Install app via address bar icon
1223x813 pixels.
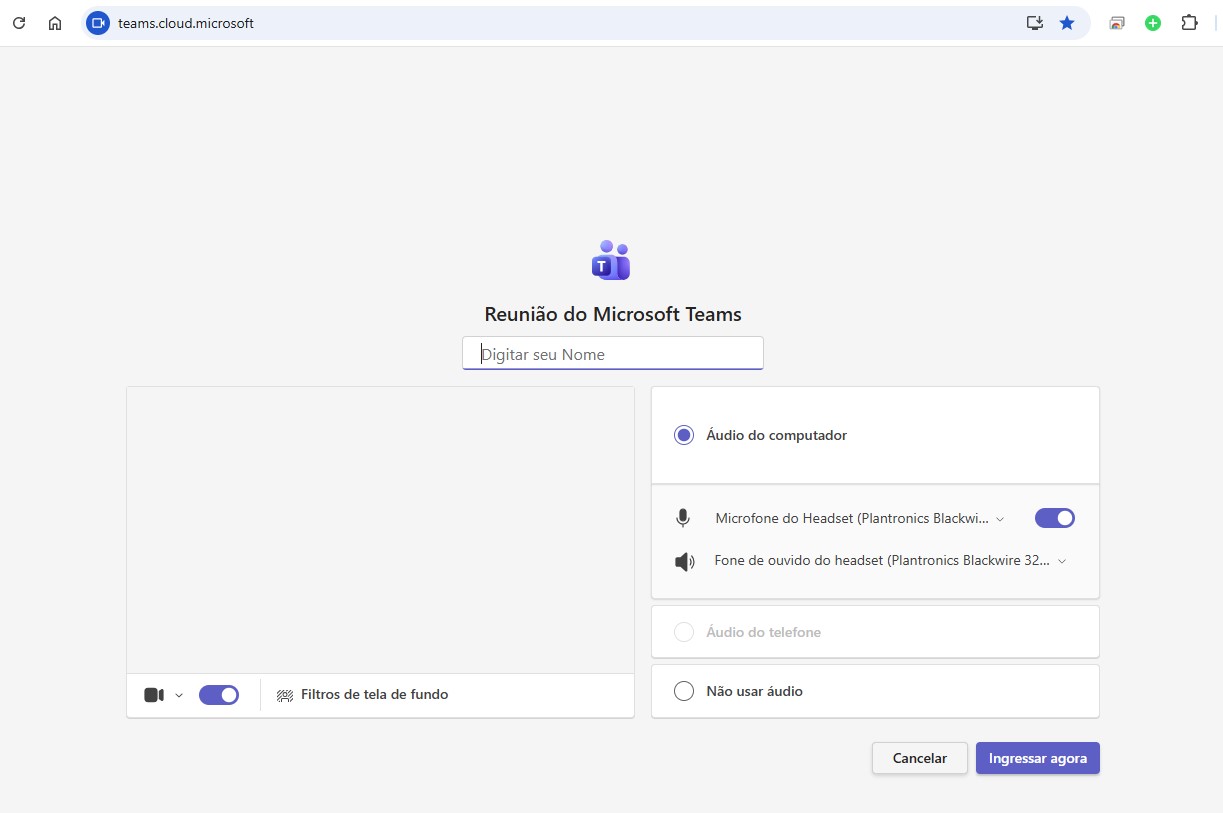tap(1035, 22)
